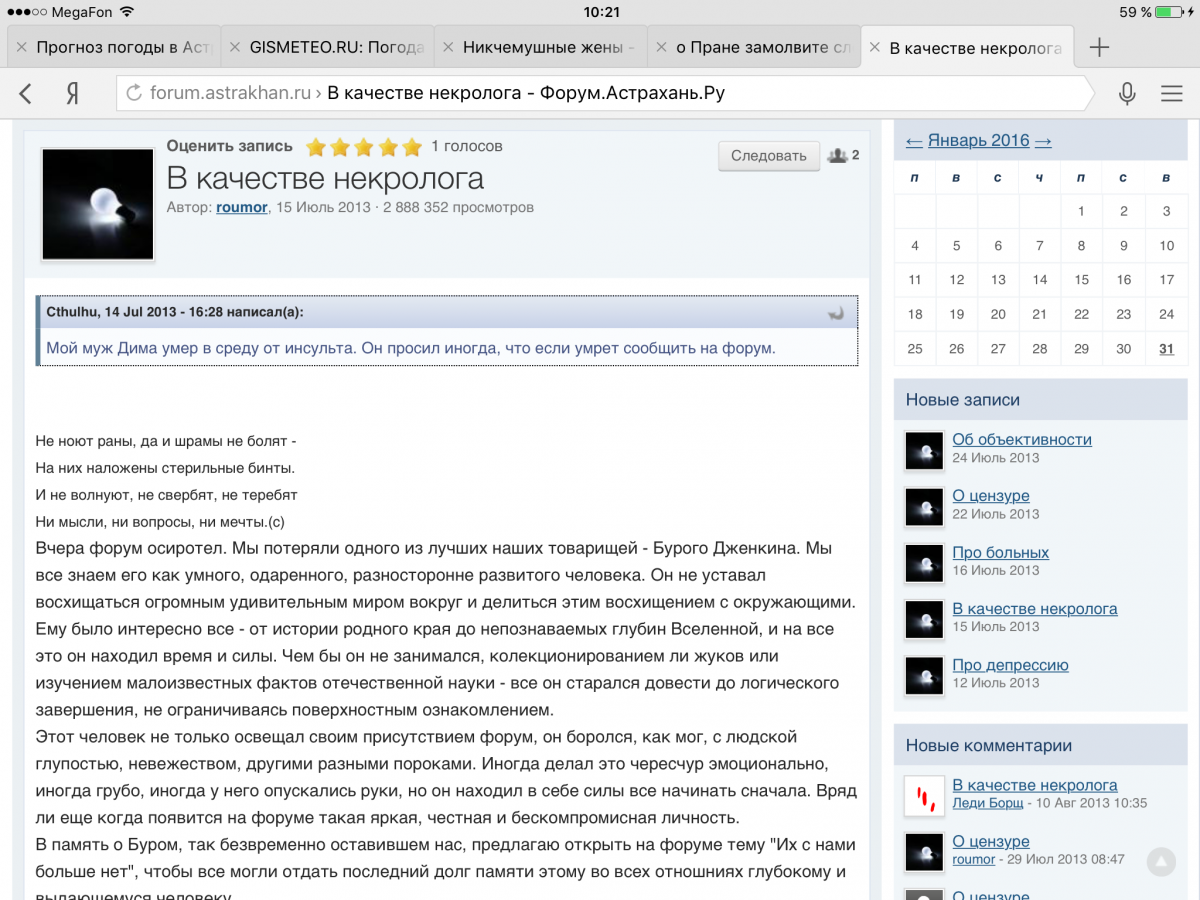Open the blog's light bulb avatar image
The width and height of the screenshot is (1200, 900).
click(x=98, y=204)
